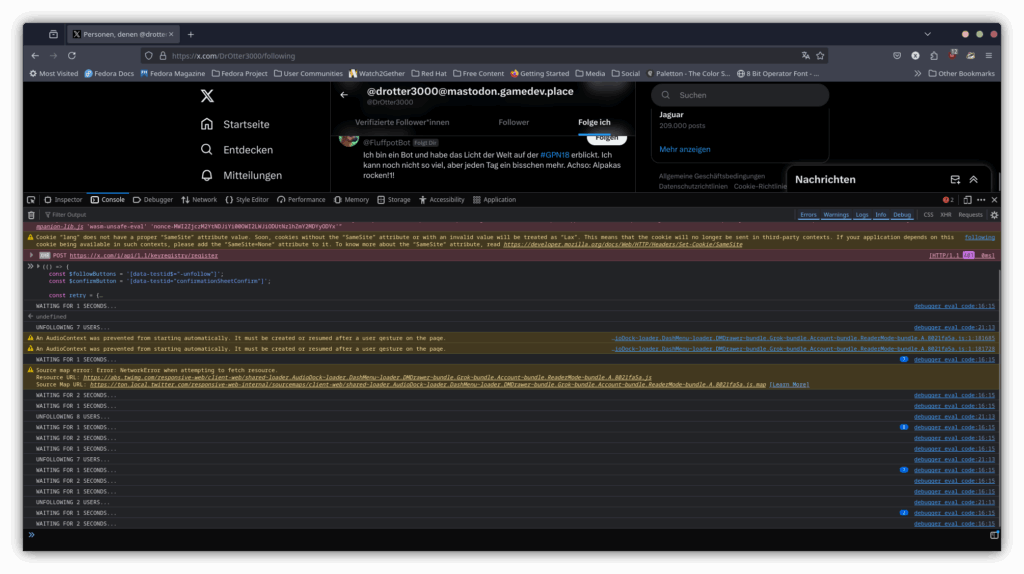The width and height of the screenshot is (1024, 574).
Task: Open the @FluffpotBot profile
Action: pos(387,142)
